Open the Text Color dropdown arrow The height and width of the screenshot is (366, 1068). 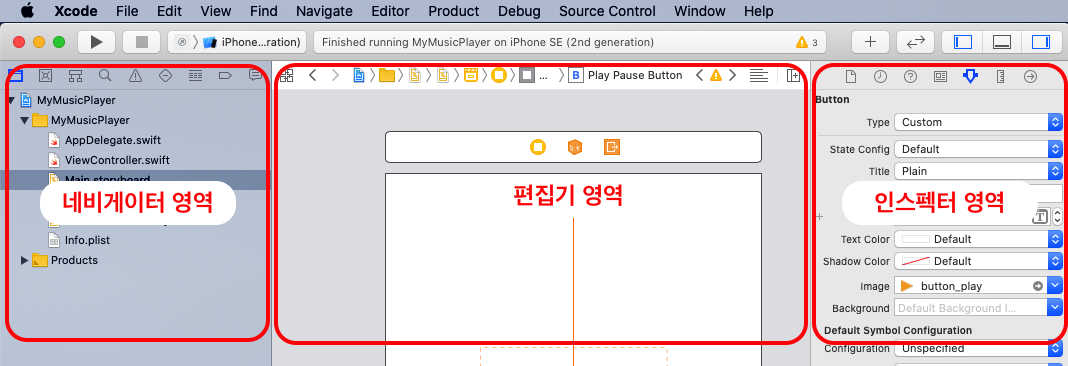pos(1055,239)
